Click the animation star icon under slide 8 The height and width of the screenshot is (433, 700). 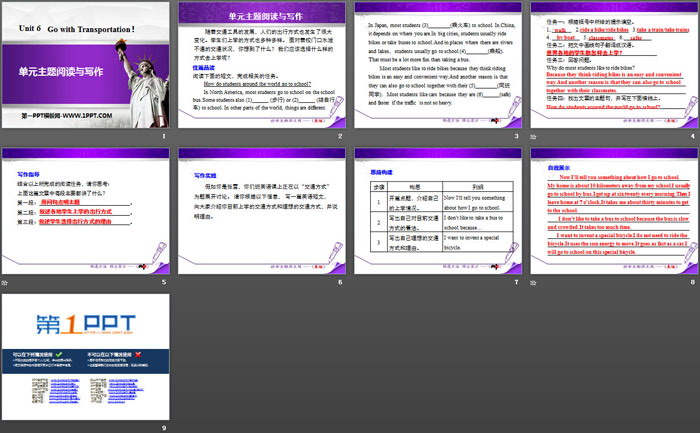[533, 282]
